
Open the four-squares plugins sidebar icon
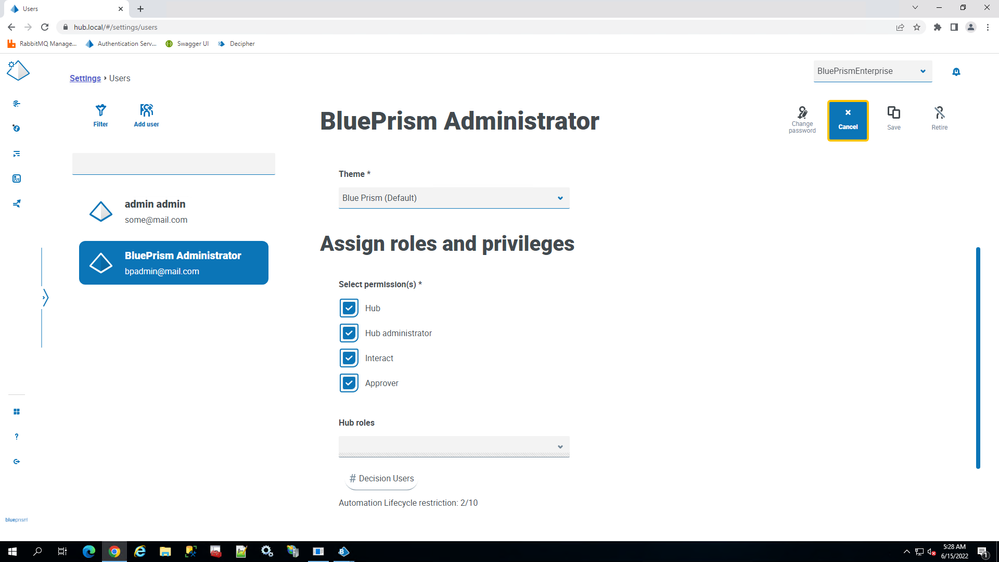click(x=17, y=412)
